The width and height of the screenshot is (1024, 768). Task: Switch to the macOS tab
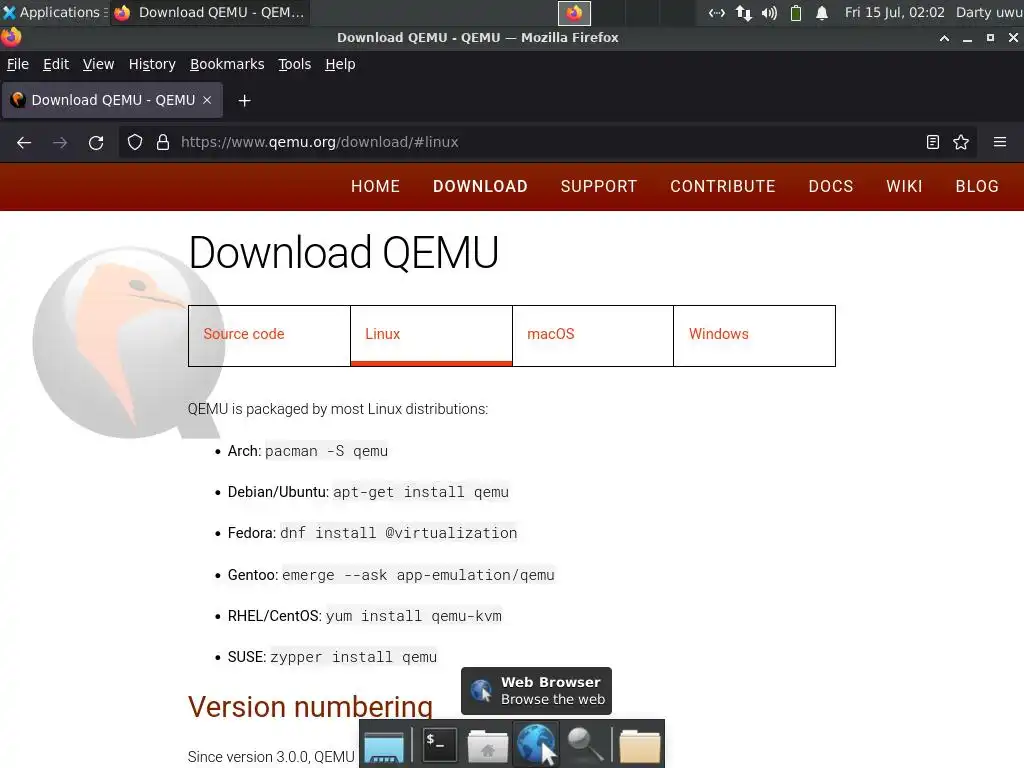(593, 336)
